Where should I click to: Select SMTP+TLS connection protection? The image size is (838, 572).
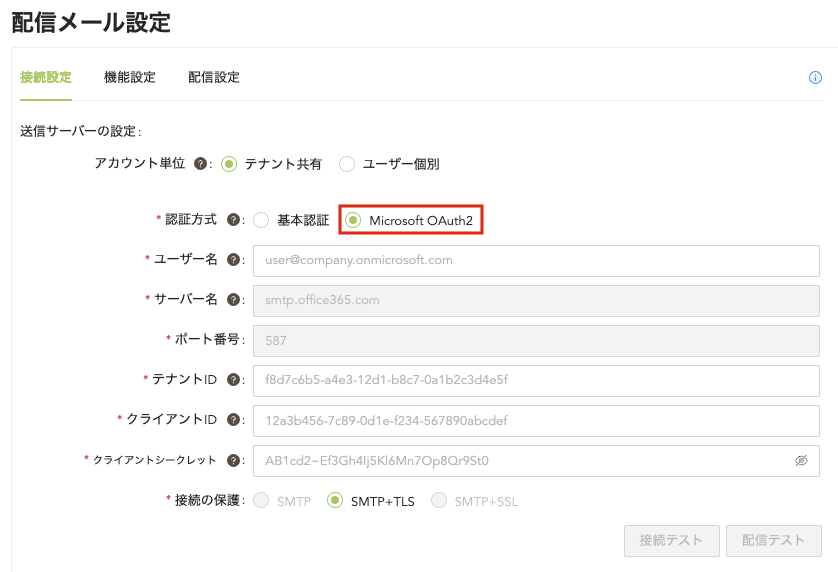tap(336, 500)
